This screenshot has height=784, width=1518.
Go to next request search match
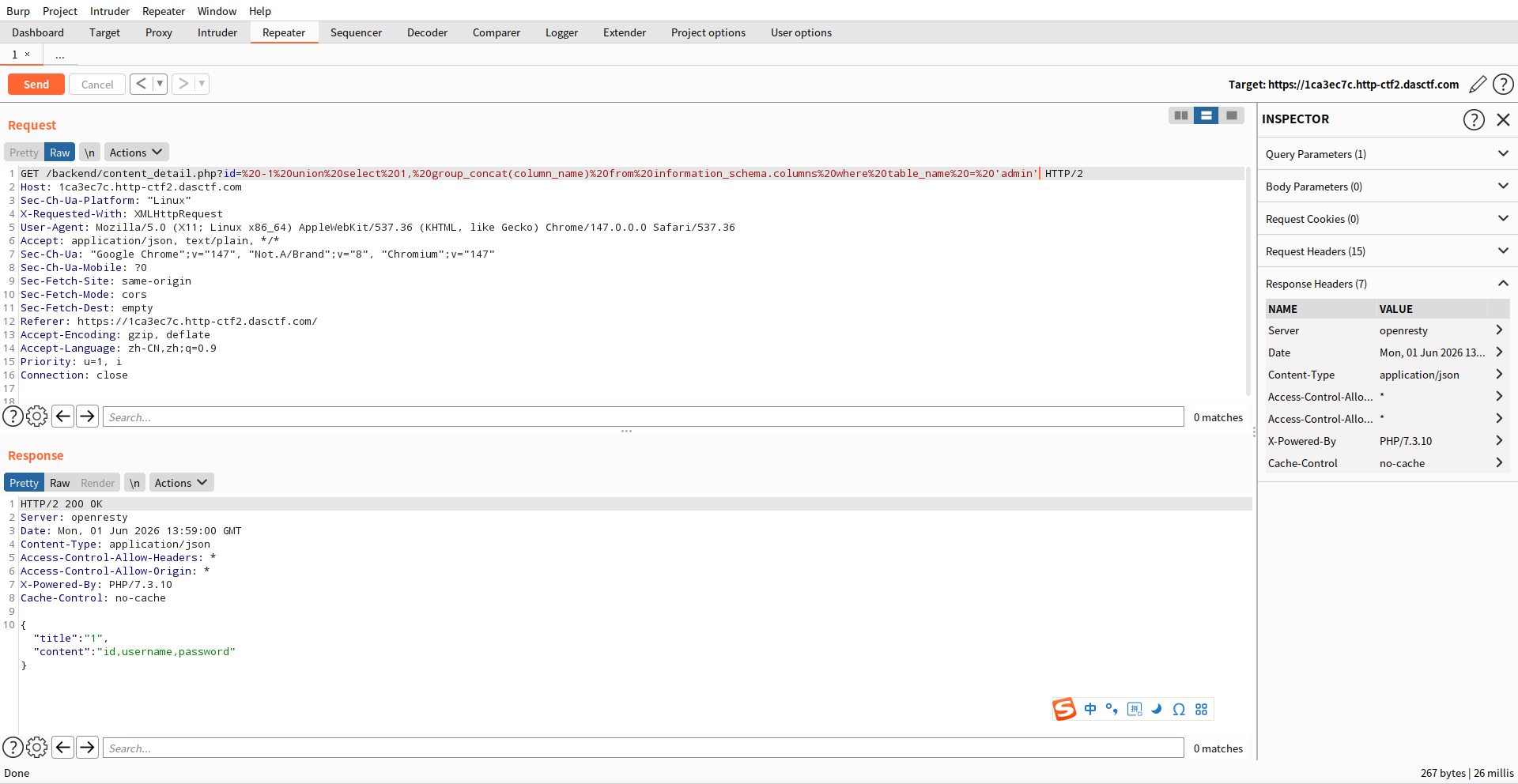click(87, 416)
